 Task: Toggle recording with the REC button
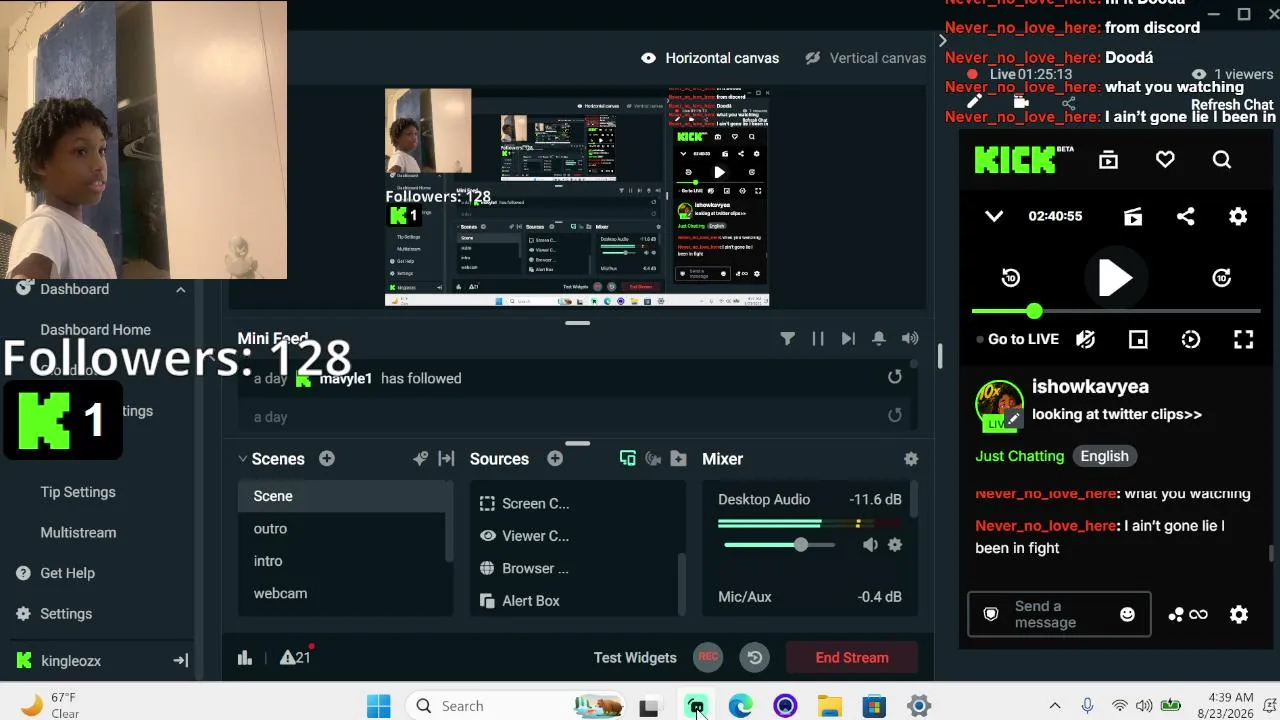(708, 657)
